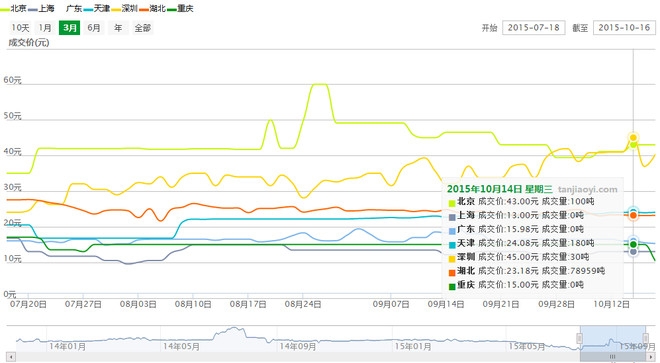Image resolution: width=660 pixels, height=363 pixels.
Task: Toggle the 天津 series in the legend
Action: [x=97, y=8]
